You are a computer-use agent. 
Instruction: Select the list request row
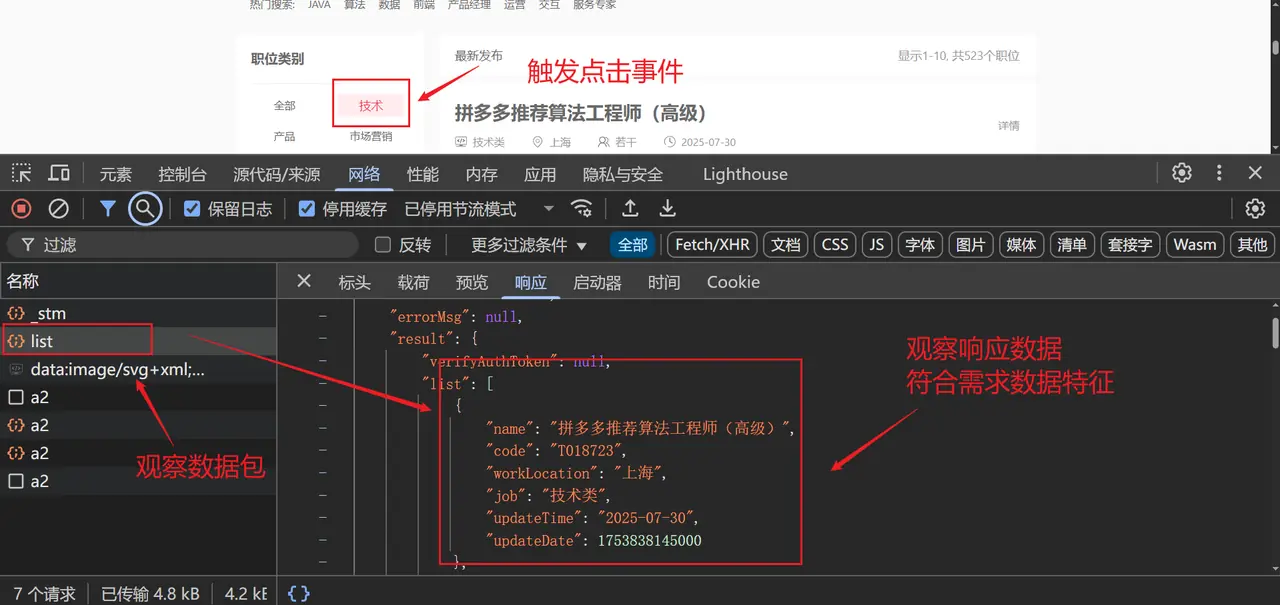pos(42,341)
